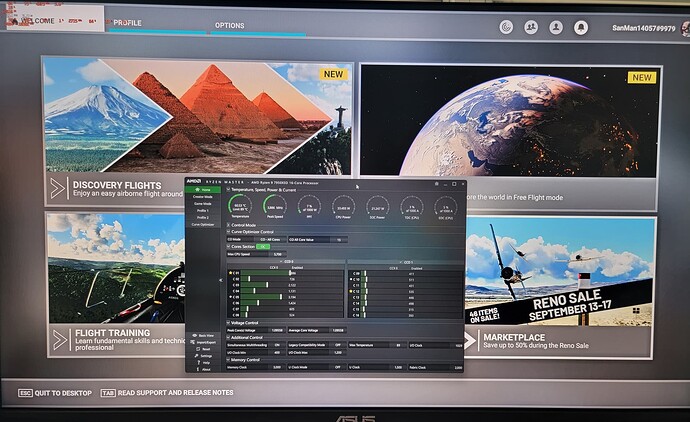
Task: Collapse the Memory Control section
Action: 228,360
